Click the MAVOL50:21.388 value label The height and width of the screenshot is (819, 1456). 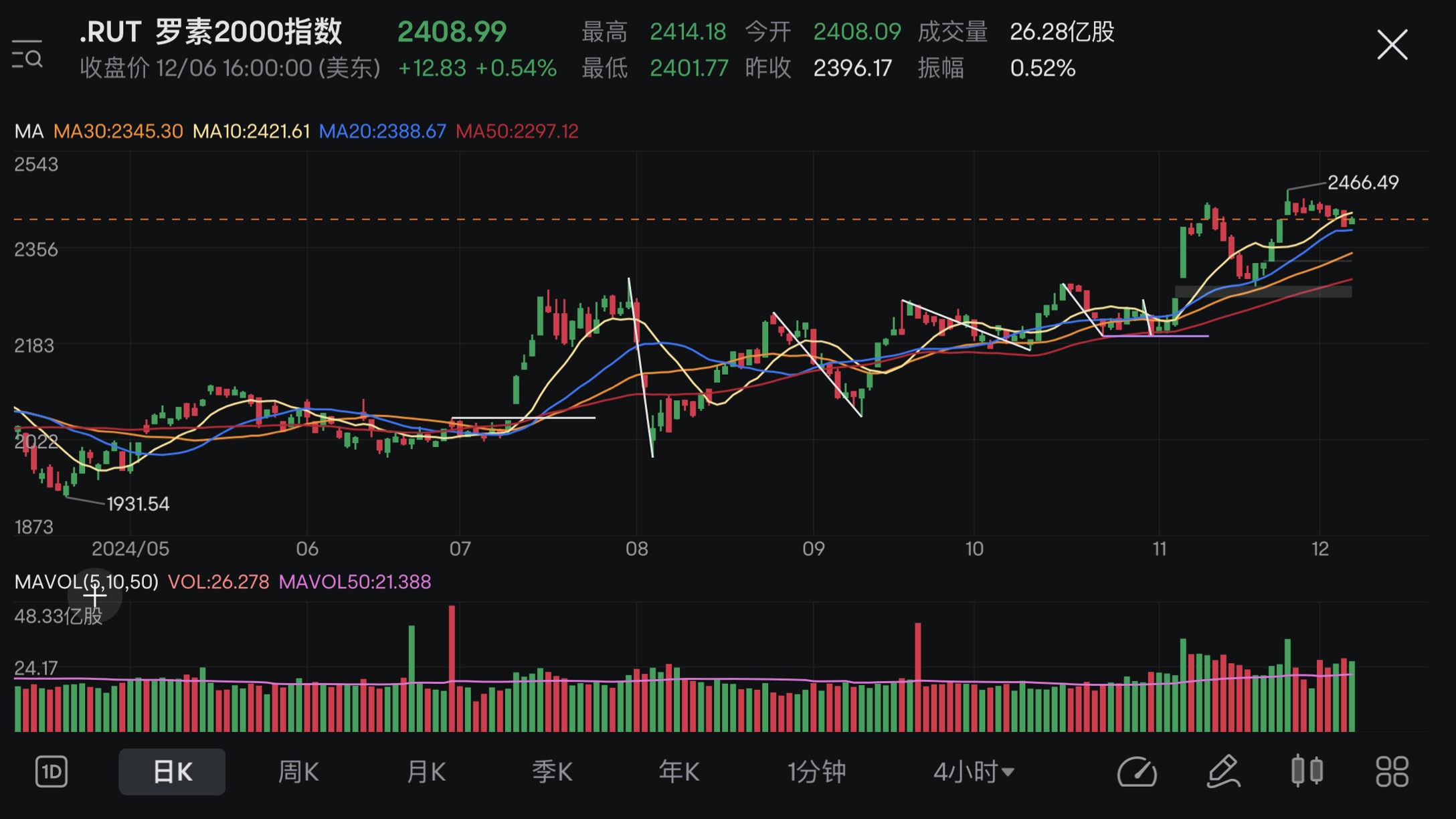pos(355,581)
